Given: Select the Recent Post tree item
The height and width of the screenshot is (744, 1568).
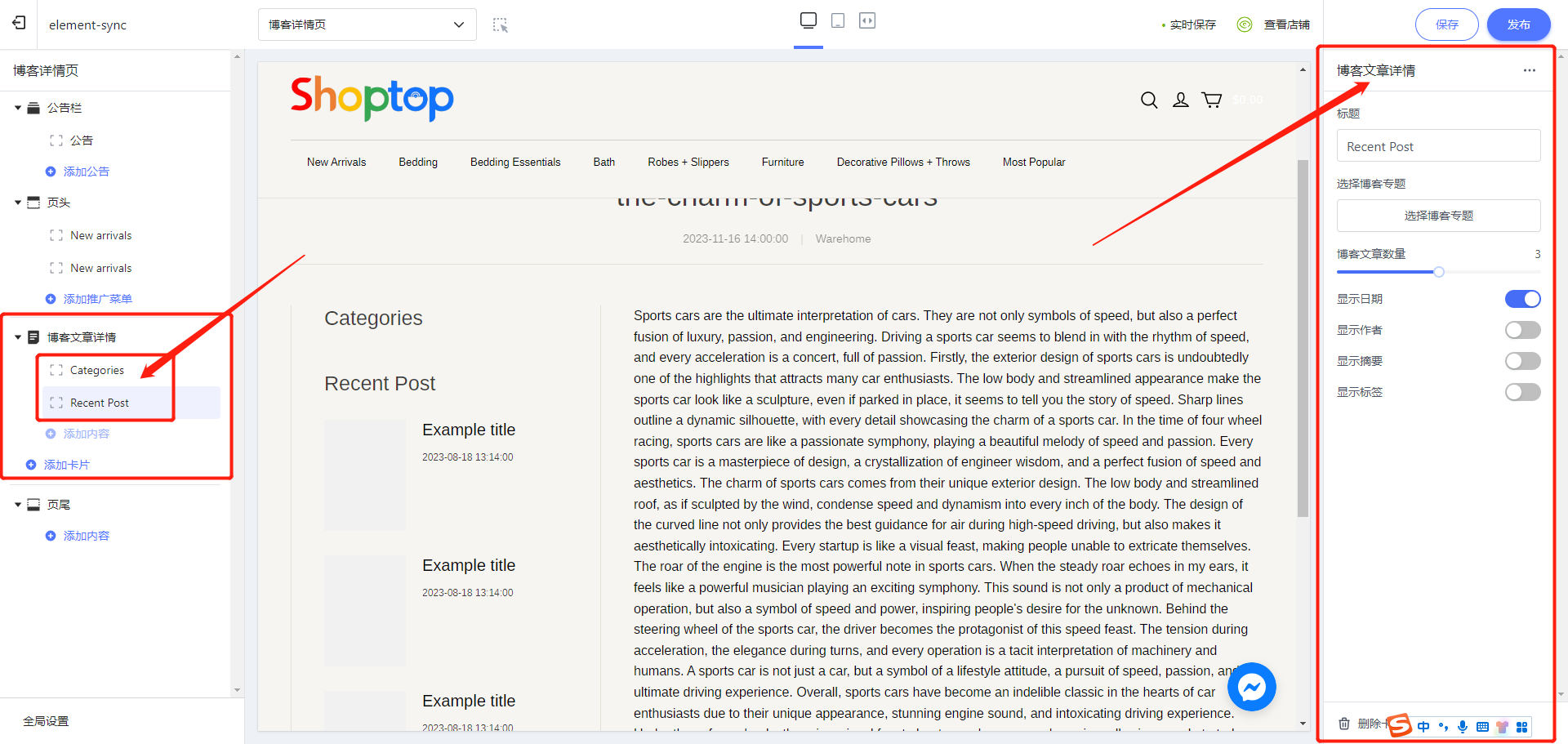Looking at the screenshot, I should click(x=131, y=403).
